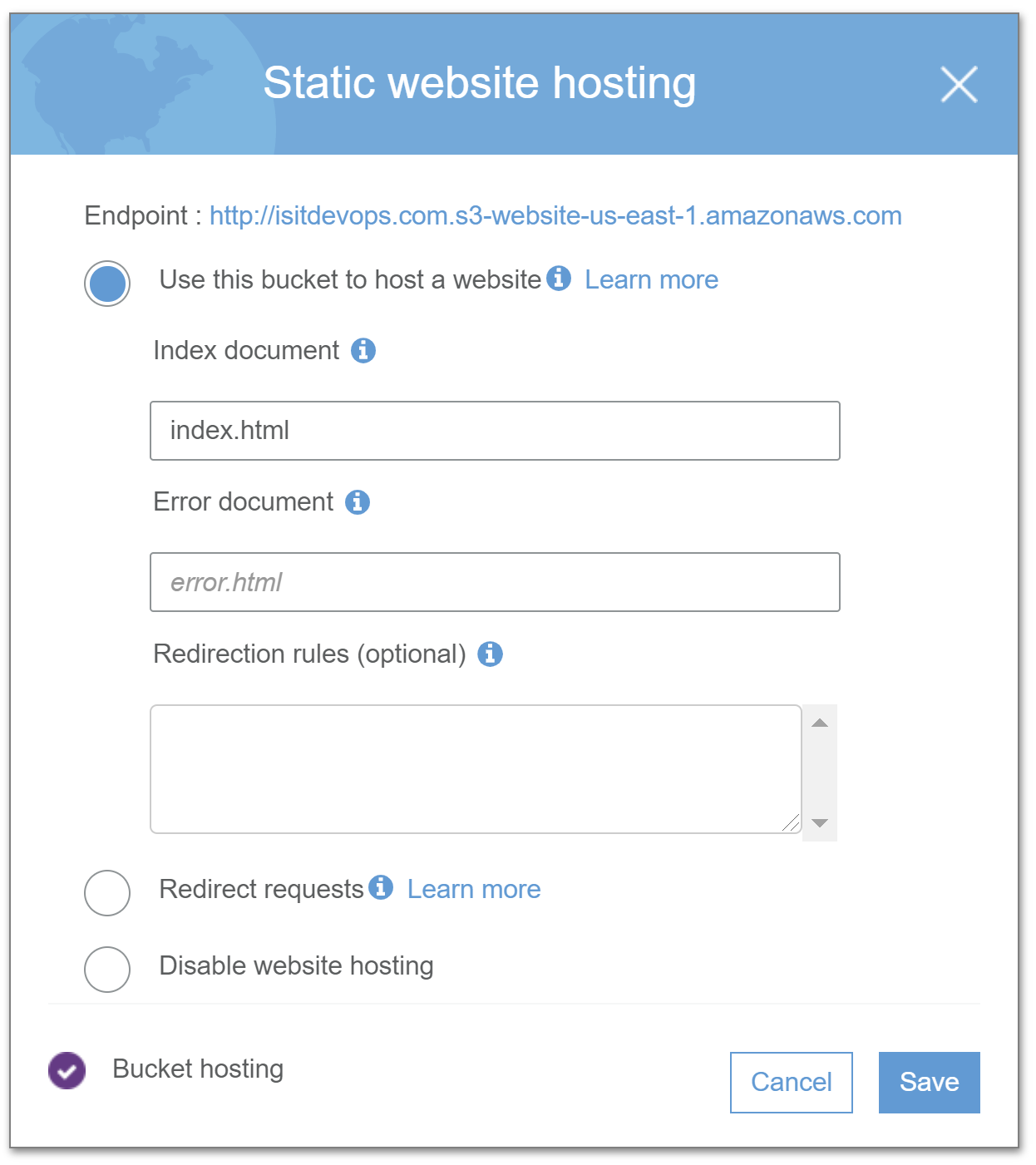Click info icon beside Redirection rules

click(x=491, y=654)
